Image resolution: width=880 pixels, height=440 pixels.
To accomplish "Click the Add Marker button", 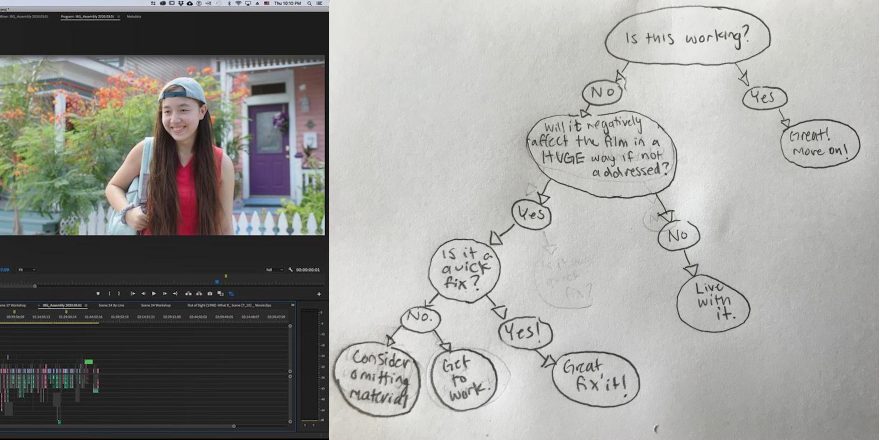I will 97,293.
